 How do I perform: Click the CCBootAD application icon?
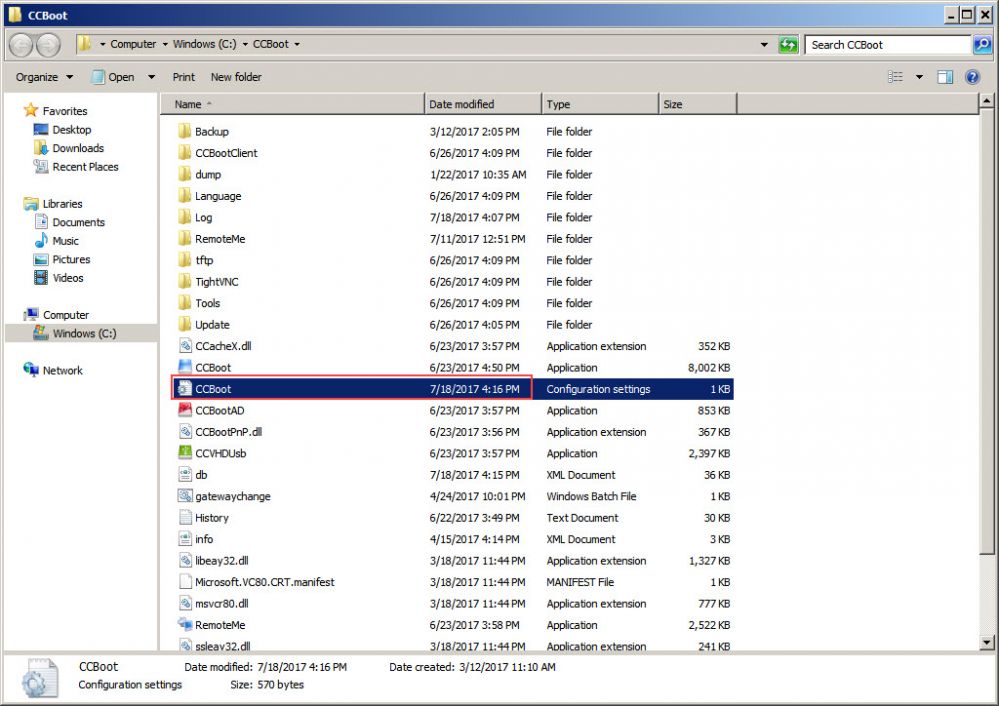pyautogui.click(x=185, y=410)
